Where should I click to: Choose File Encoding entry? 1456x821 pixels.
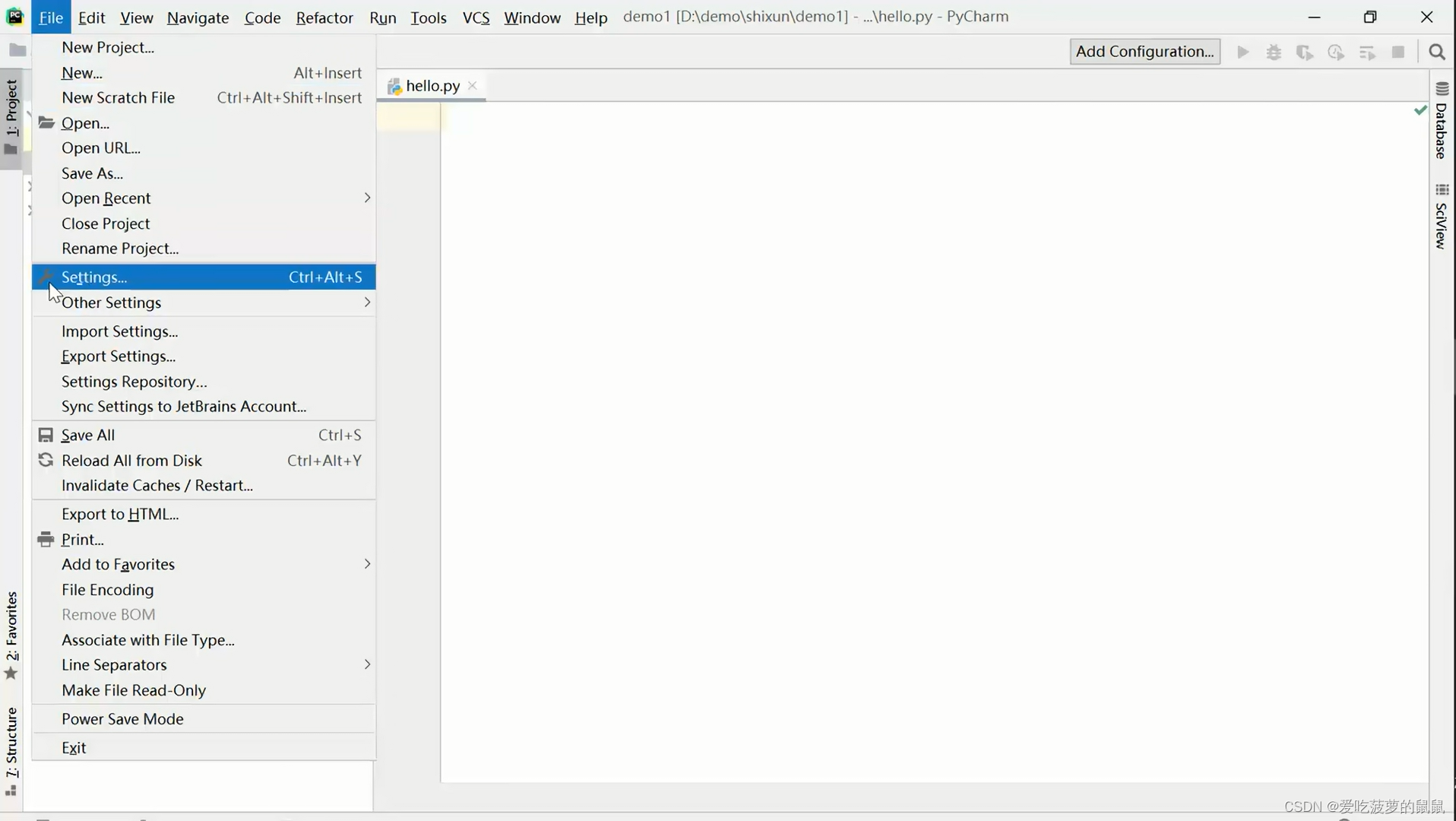pos(204,590)
